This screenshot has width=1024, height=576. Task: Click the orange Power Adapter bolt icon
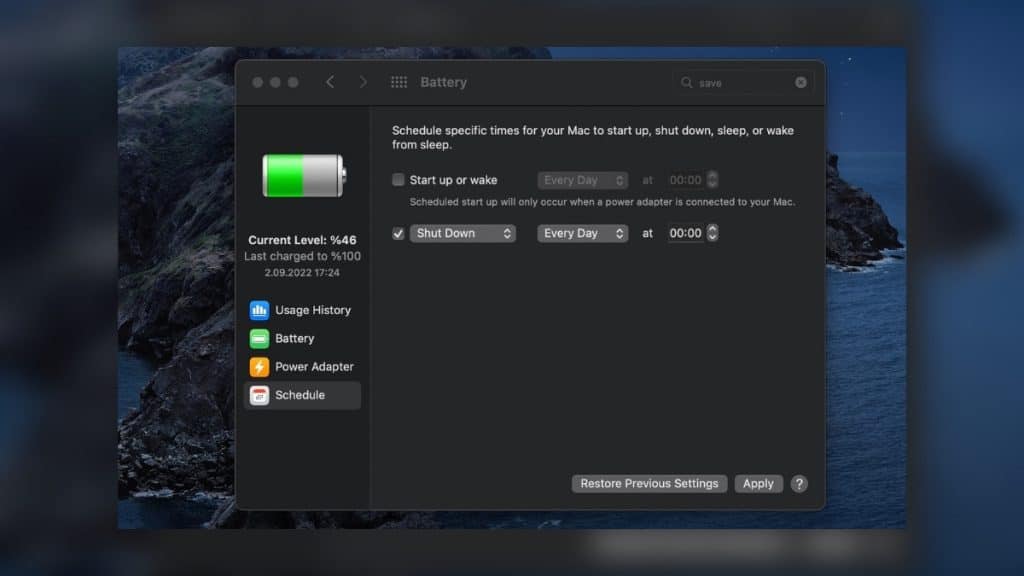click(x=259, y=366)
